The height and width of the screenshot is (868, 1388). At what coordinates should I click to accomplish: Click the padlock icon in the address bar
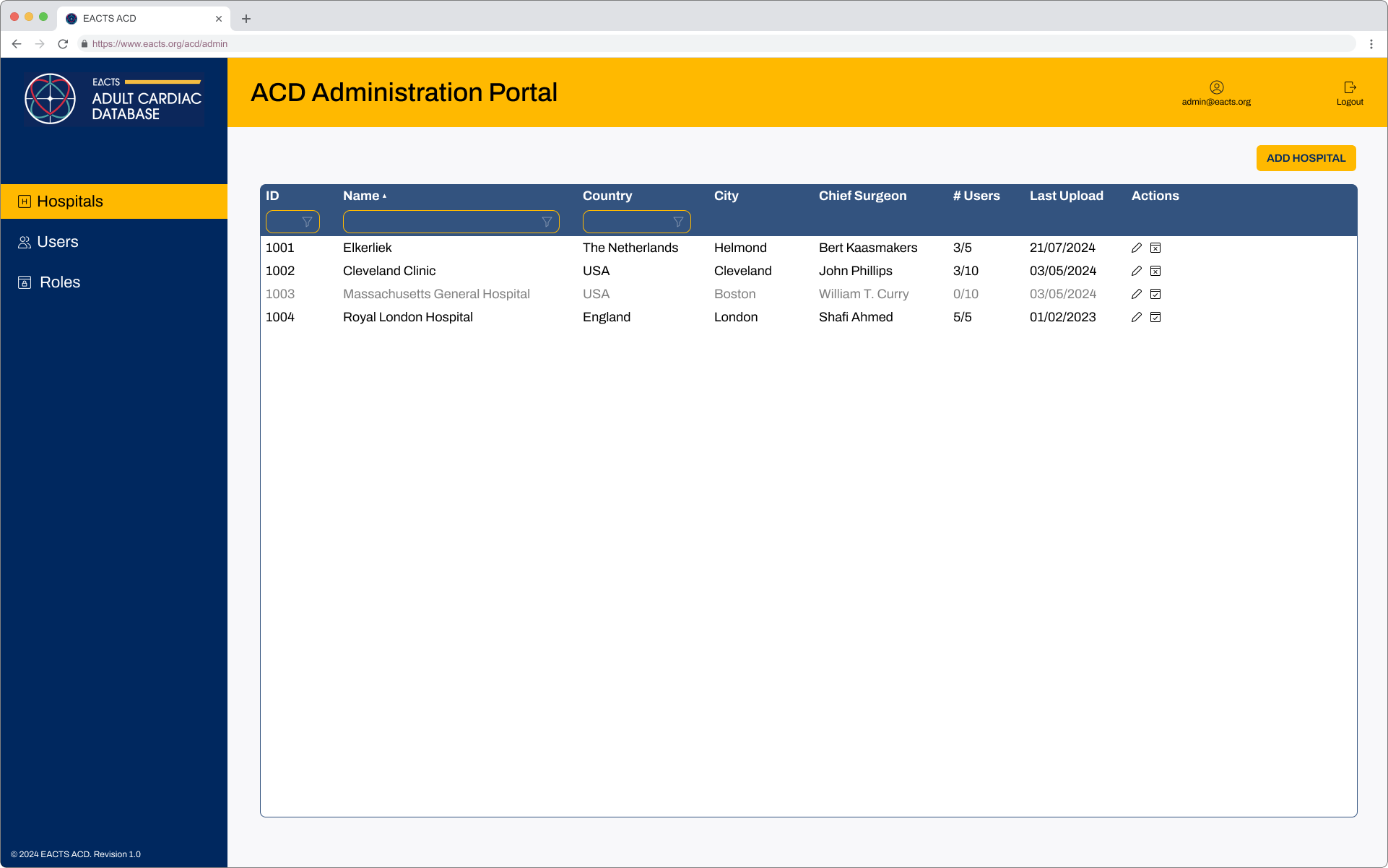[x=84, y=43]
